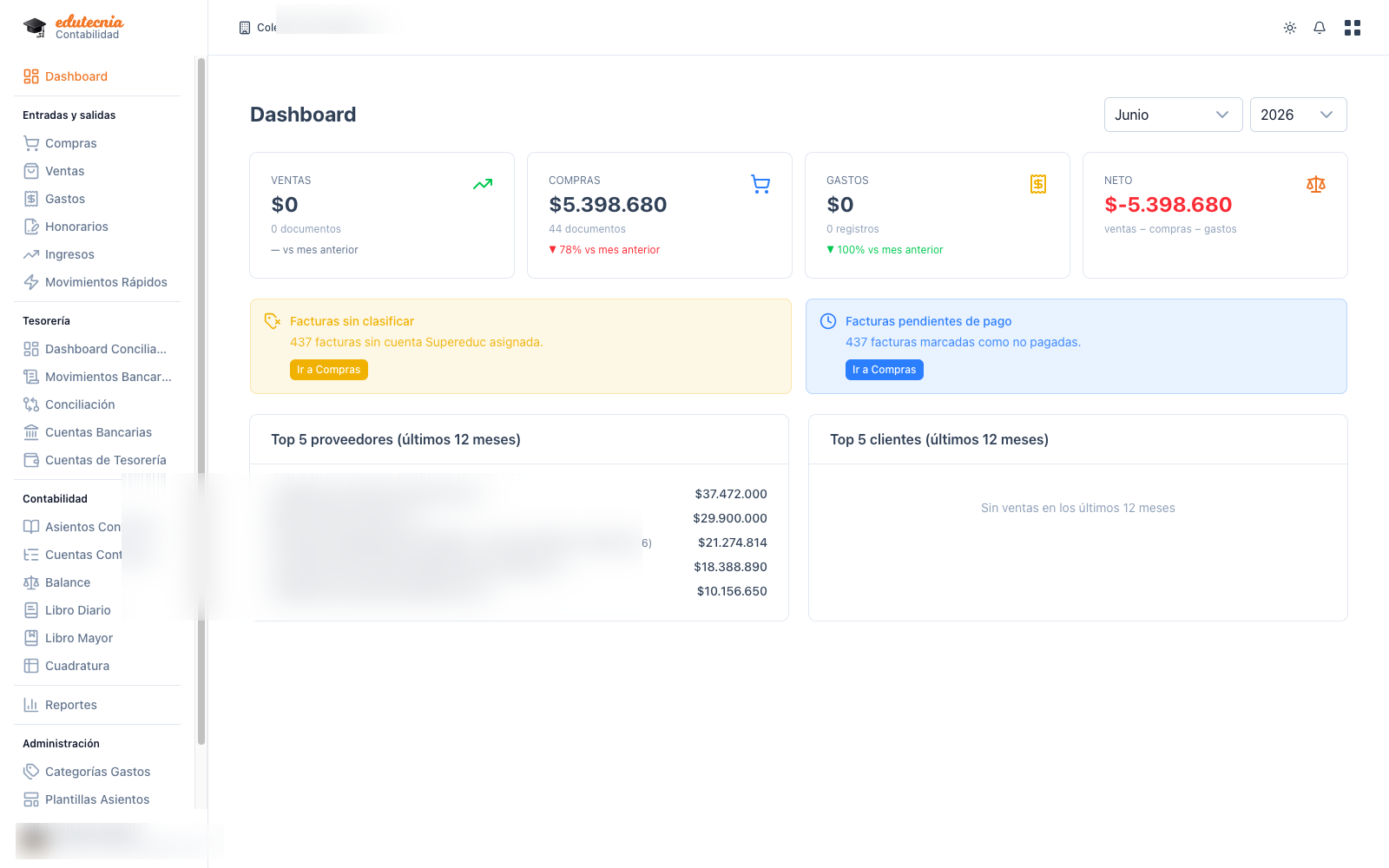1389x868 pixels.
Task: Click the Cuentas de Tesorería wallet icon
Action: coord(31,460)
